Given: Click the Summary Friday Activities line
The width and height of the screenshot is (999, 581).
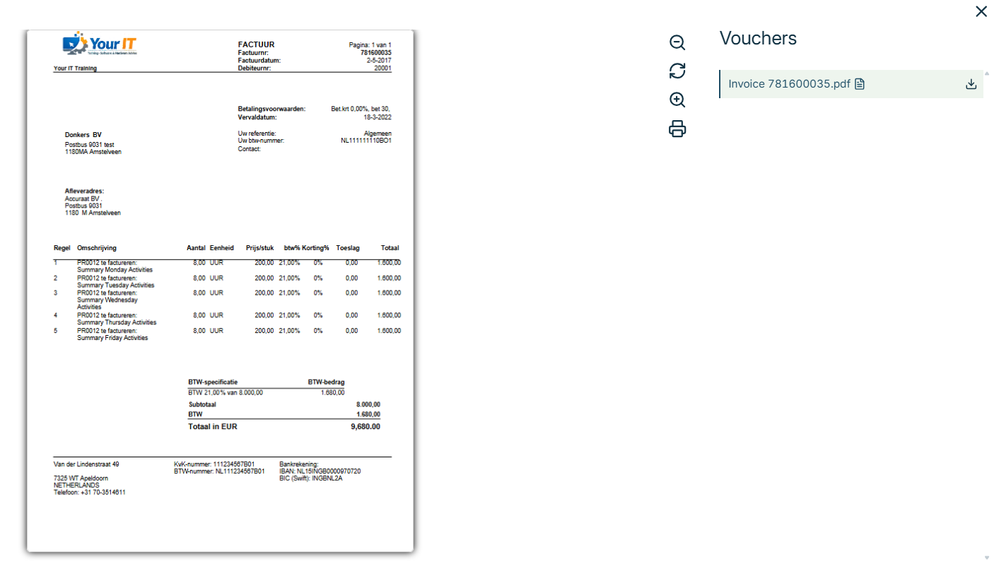Looking at the screenshot, I should tap(112, 338).
